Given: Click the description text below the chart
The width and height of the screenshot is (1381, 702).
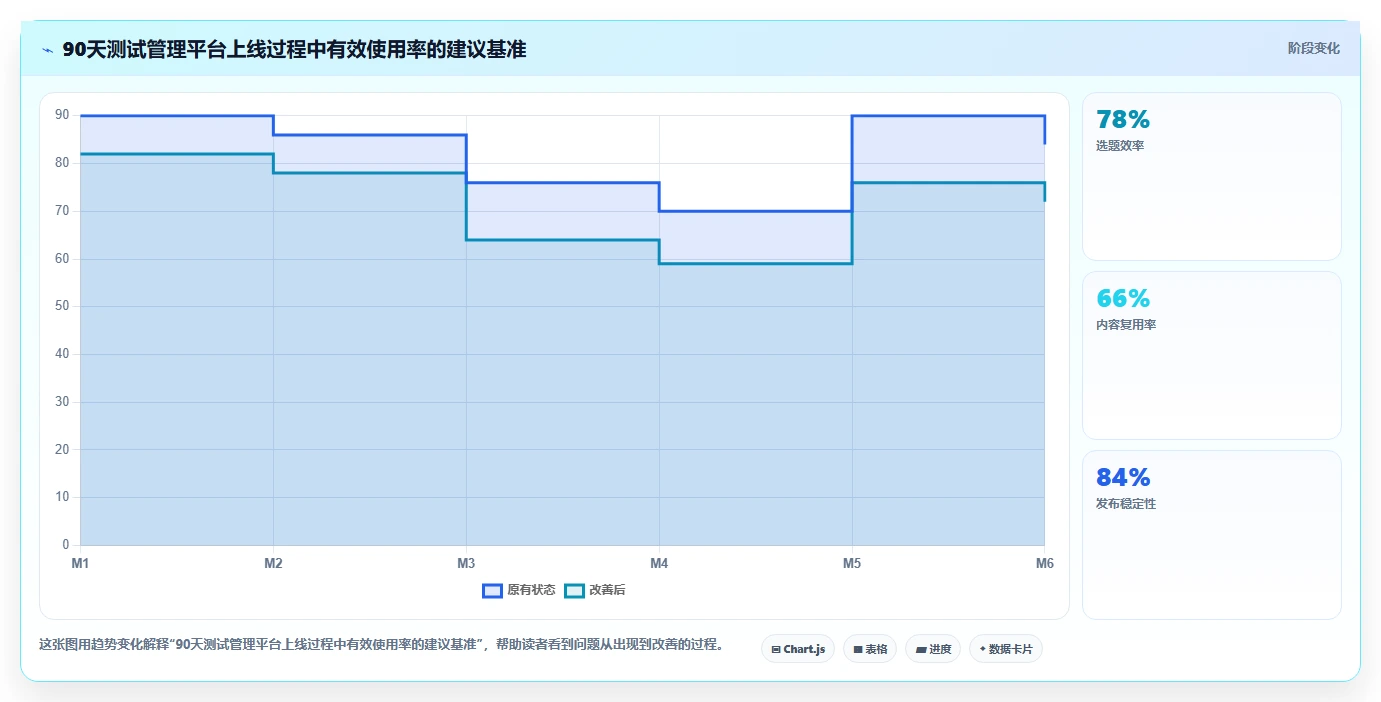Looking at the screenshot, I should click(x=381, y=644).
